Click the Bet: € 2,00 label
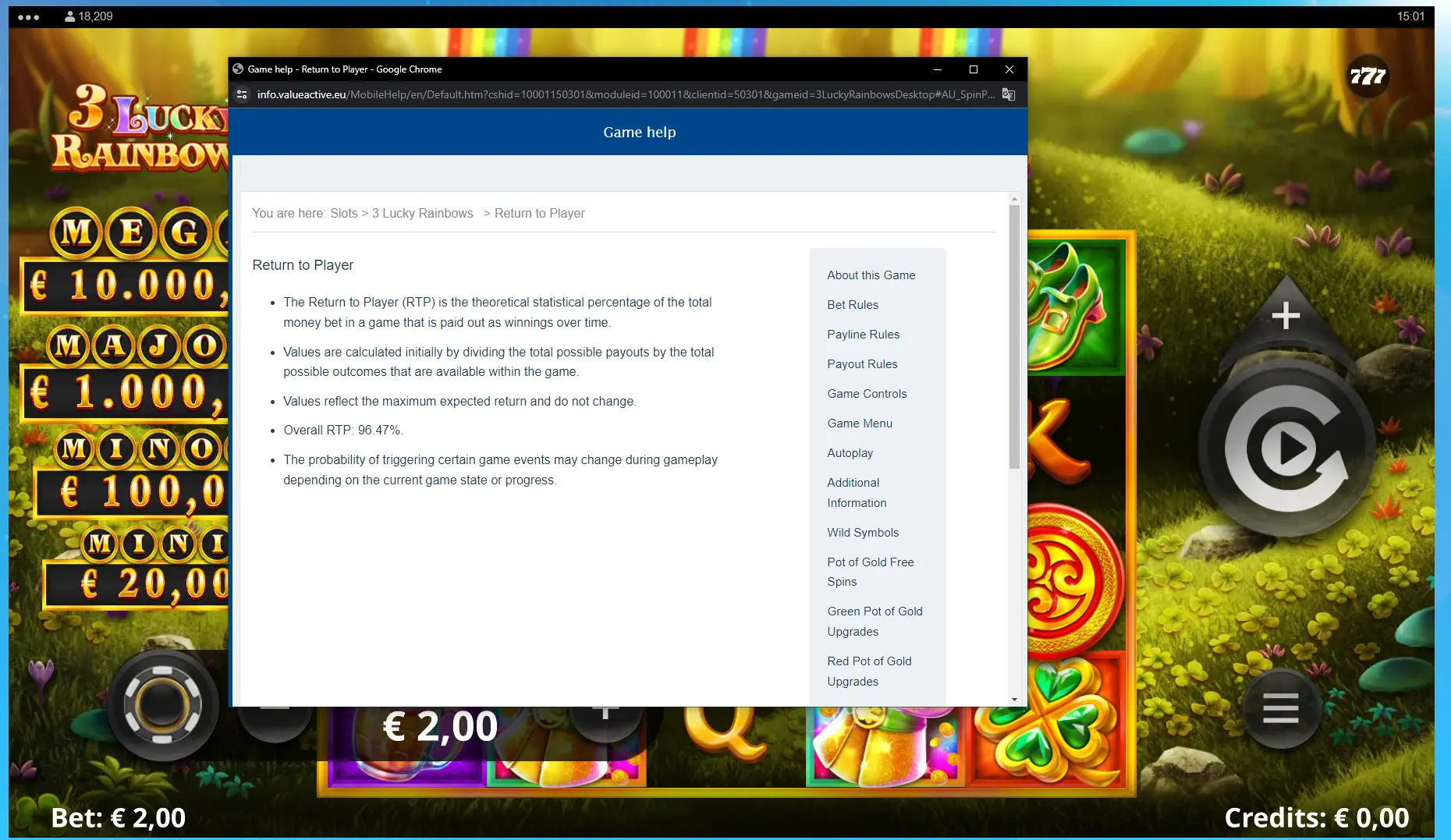 (x=119, y=817)
